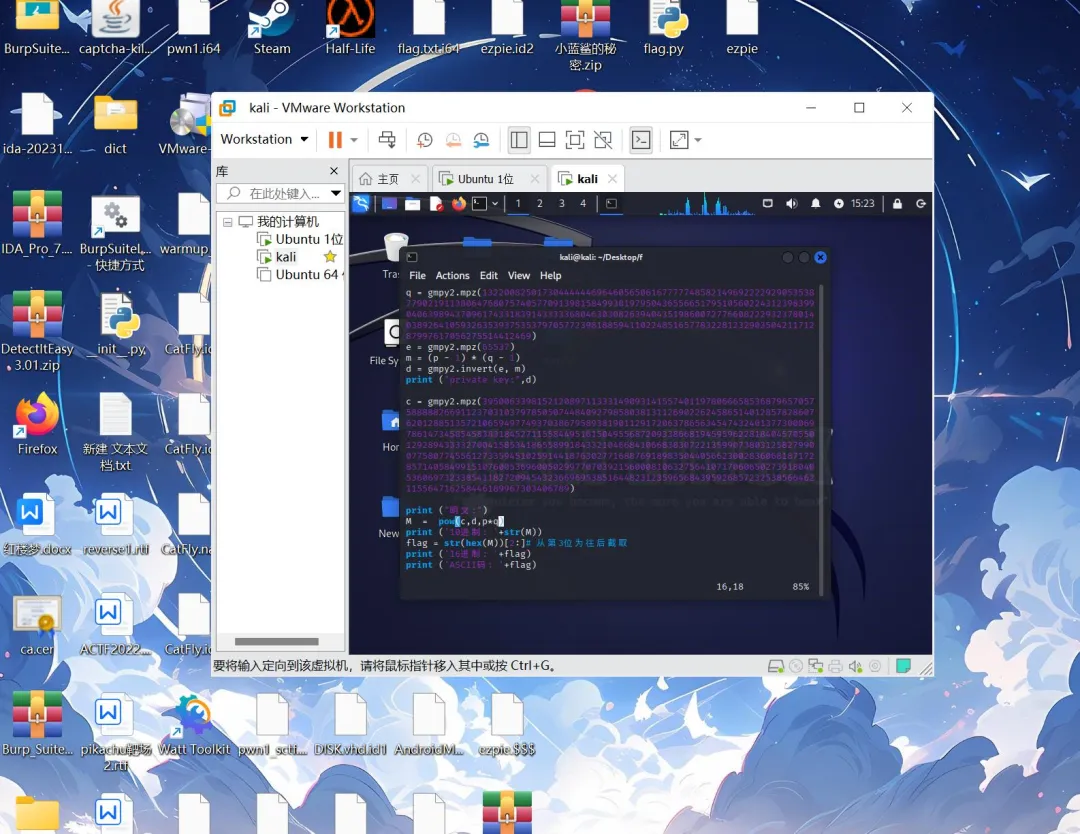The height and width of the screenshot is (834, 1080).
Task: Click sound card status icon
Action: click(x=855, y=666)
